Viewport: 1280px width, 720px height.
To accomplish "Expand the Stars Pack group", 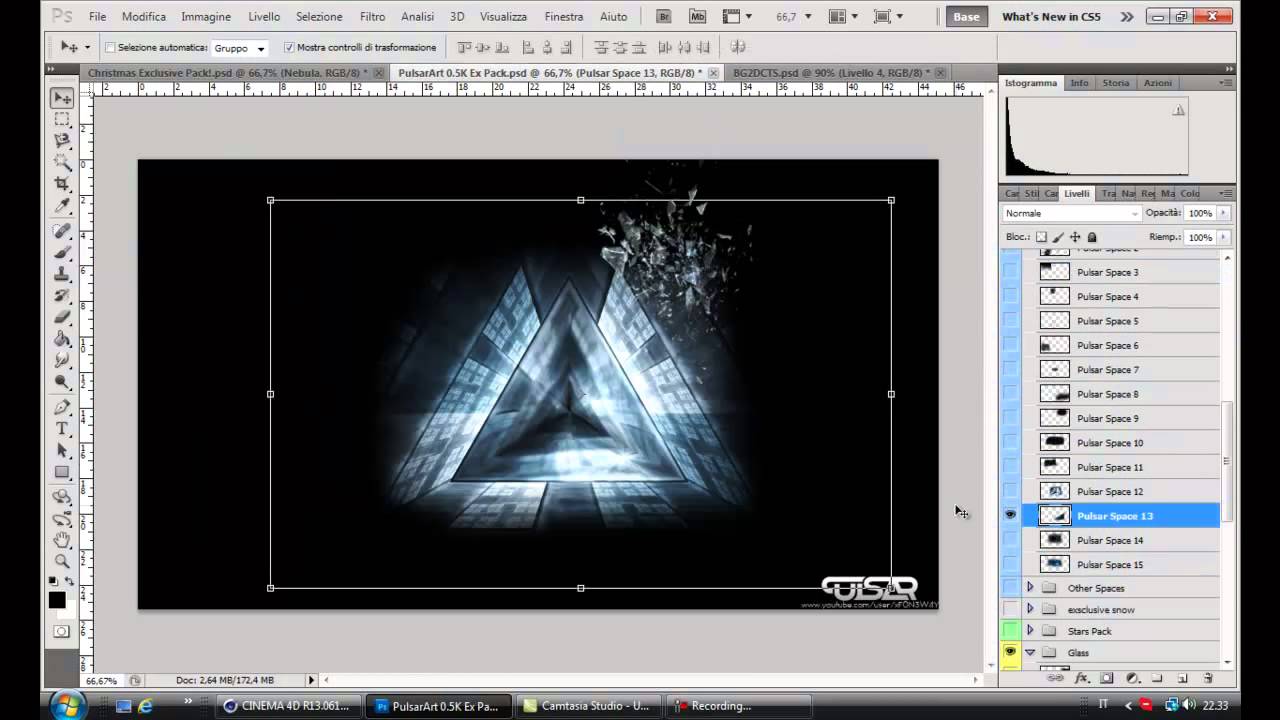I will tap(1030, 631).
